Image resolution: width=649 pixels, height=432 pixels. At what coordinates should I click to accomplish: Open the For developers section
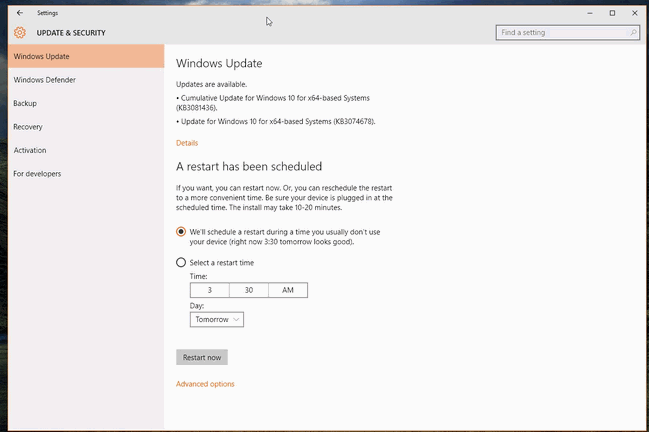tap(86, 174)
